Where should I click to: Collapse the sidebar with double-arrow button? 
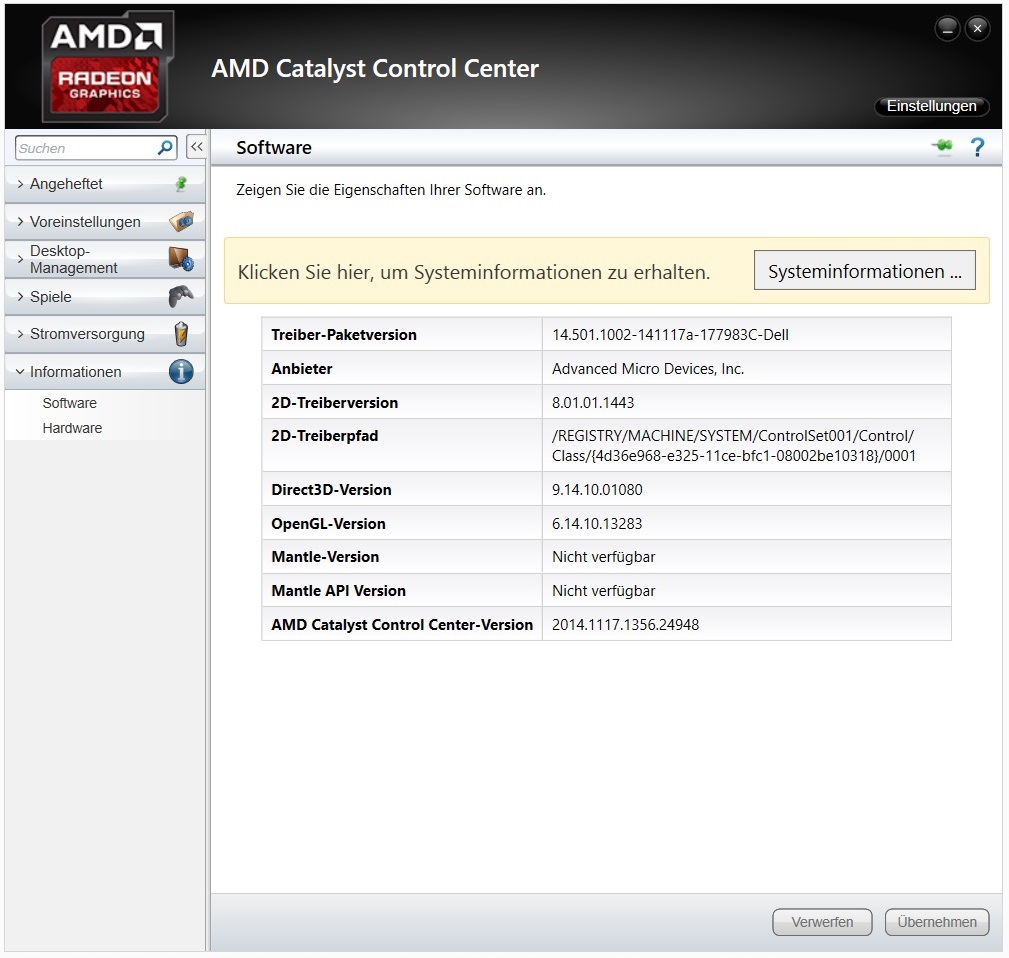coord(196,147)
